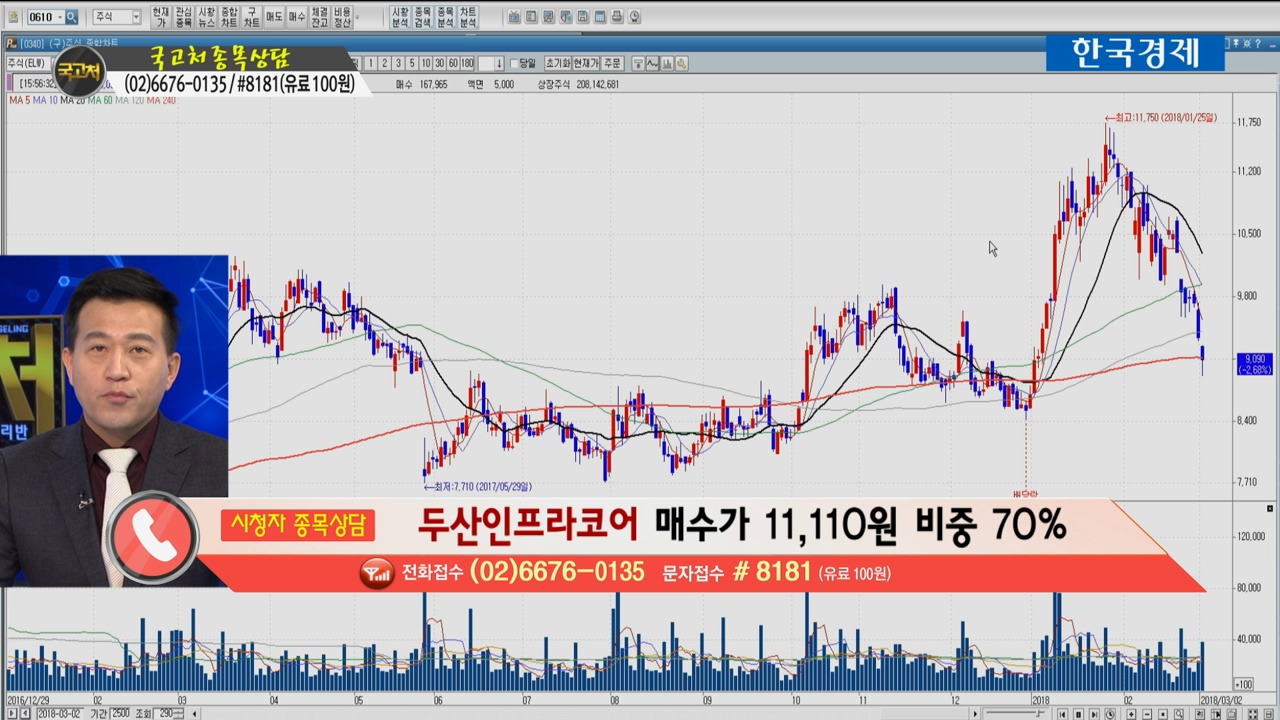Select the 60-minute period button
Viewport: 1280px width, 720px height.
(x=453, y=64)
